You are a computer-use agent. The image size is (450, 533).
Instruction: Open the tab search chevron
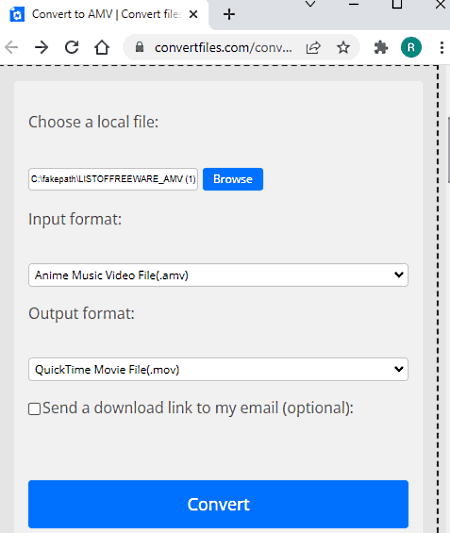[310, 4]
